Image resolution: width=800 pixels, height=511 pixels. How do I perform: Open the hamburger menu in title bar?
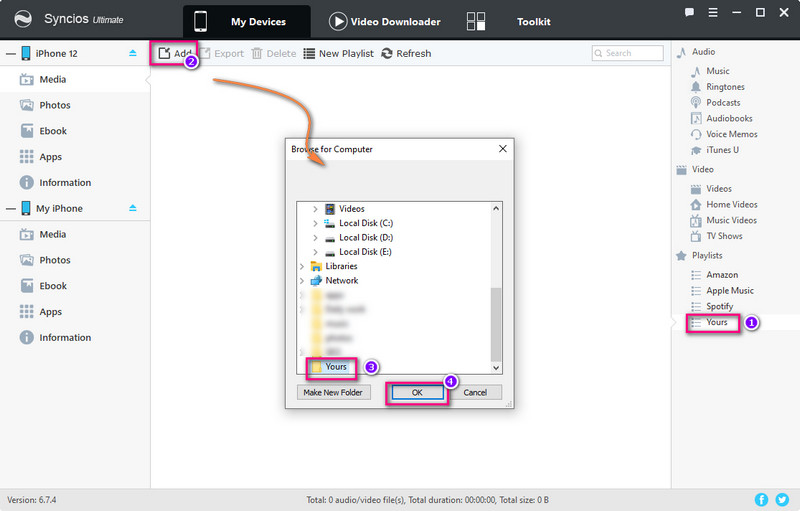pos(713,12)
